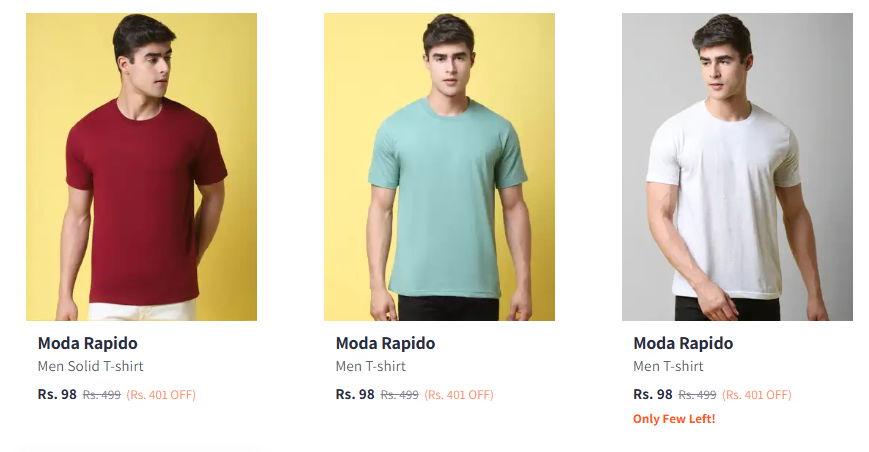
Task: Open the teal green t-shirt product image
Action: coord(439,167)
